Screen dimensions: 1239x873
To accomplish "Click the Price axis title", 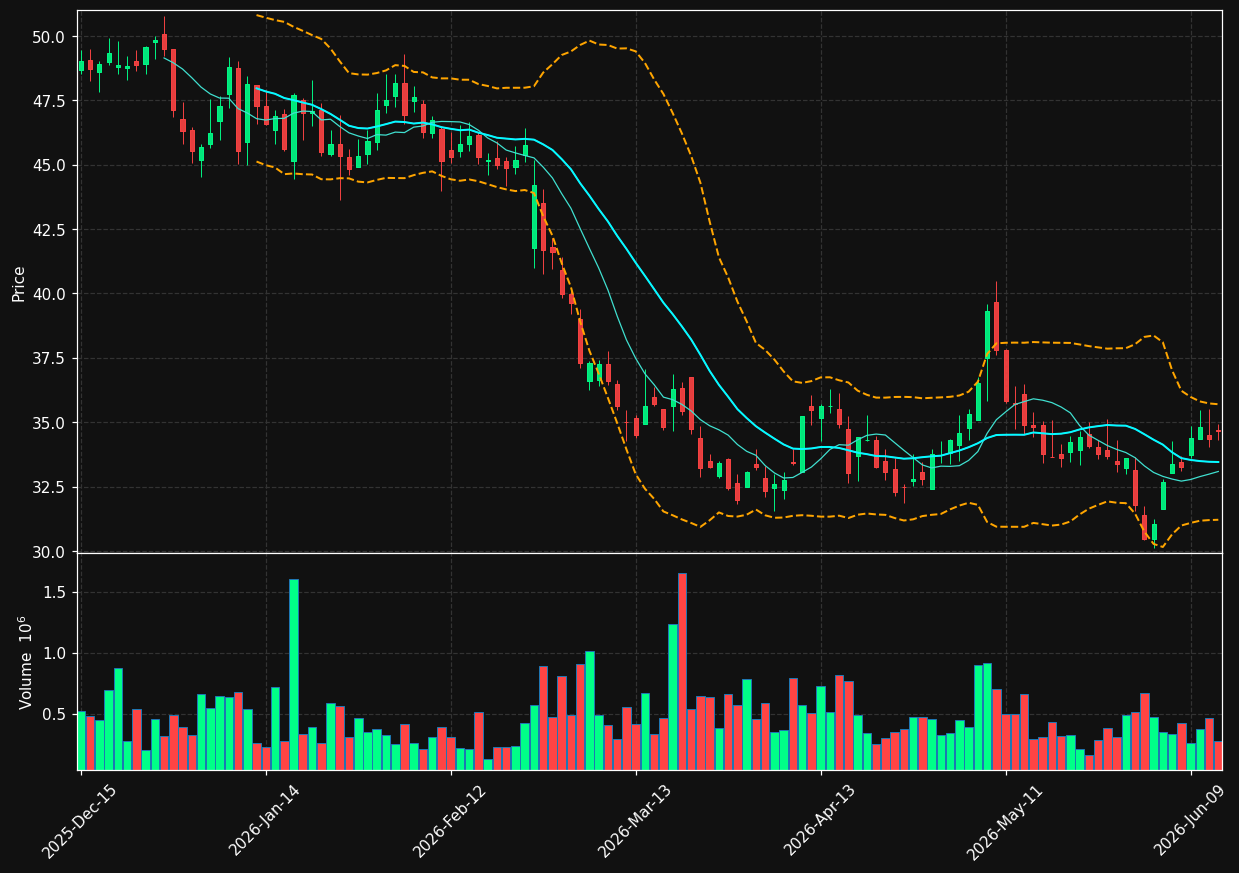I will click(x=19, y=283).
